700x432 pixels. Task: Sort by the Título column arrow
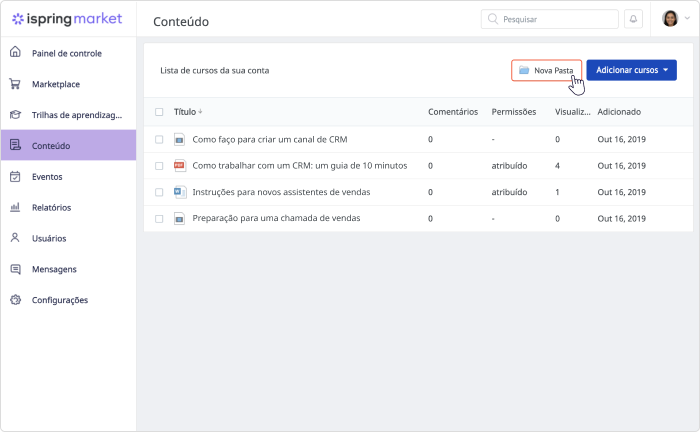200,112
